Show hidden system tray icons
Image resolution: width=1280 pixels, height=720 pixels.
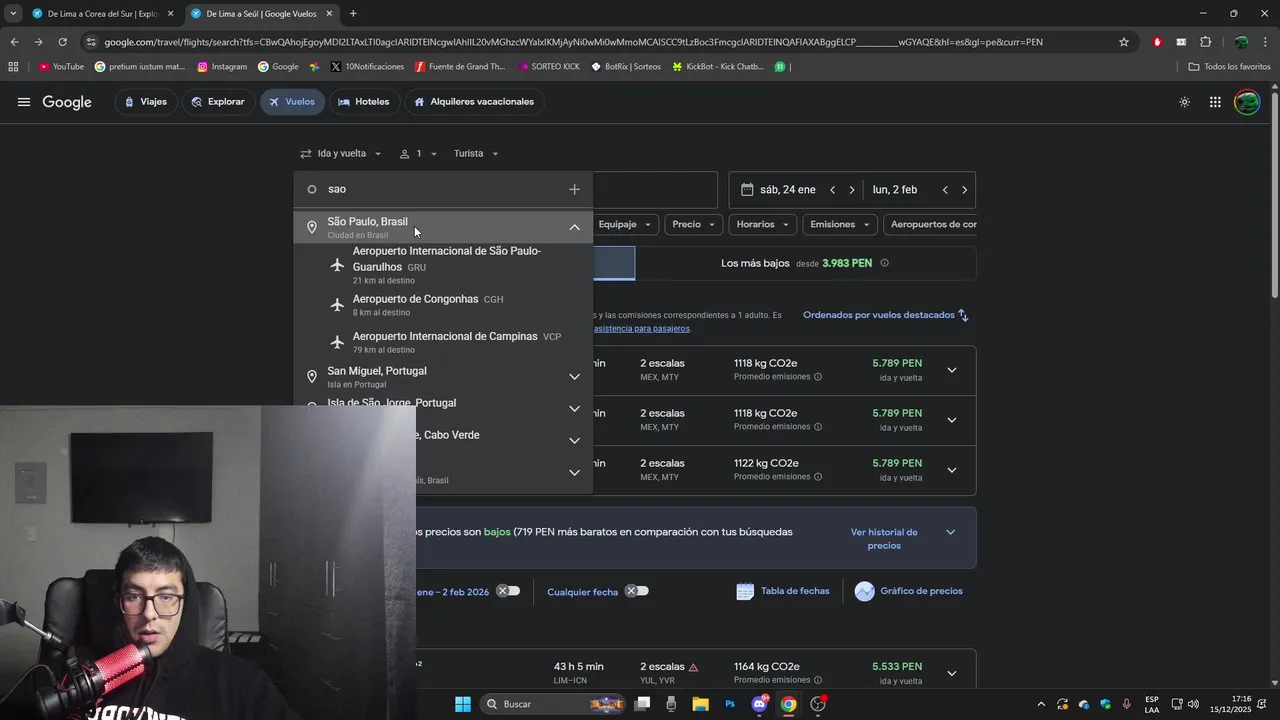tap(1041, 704)
